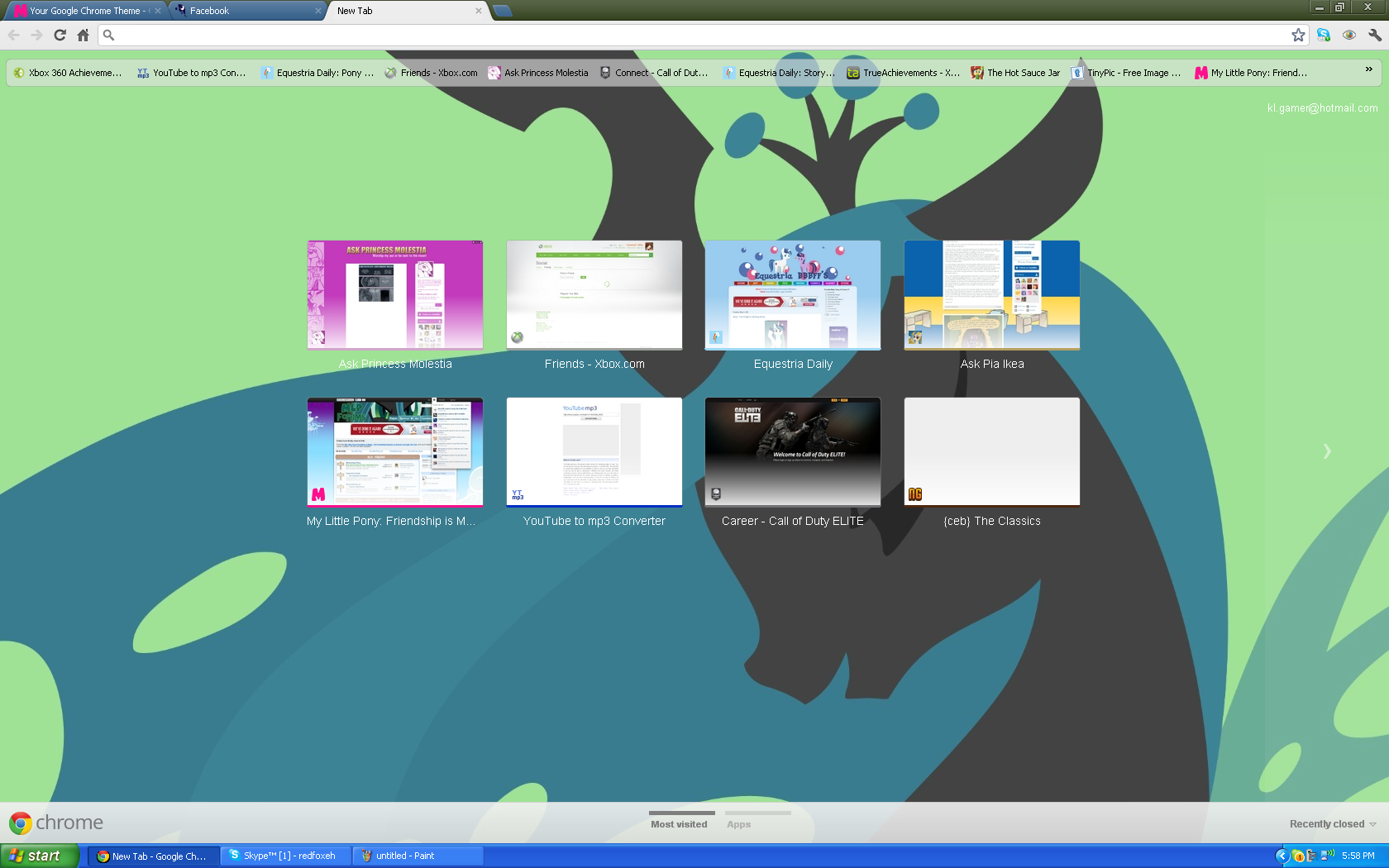Viewport: 1389px width, 868px height.
Task: Open Ask Princess Molestia thumbnail
Action: click(x=395, y=295)
